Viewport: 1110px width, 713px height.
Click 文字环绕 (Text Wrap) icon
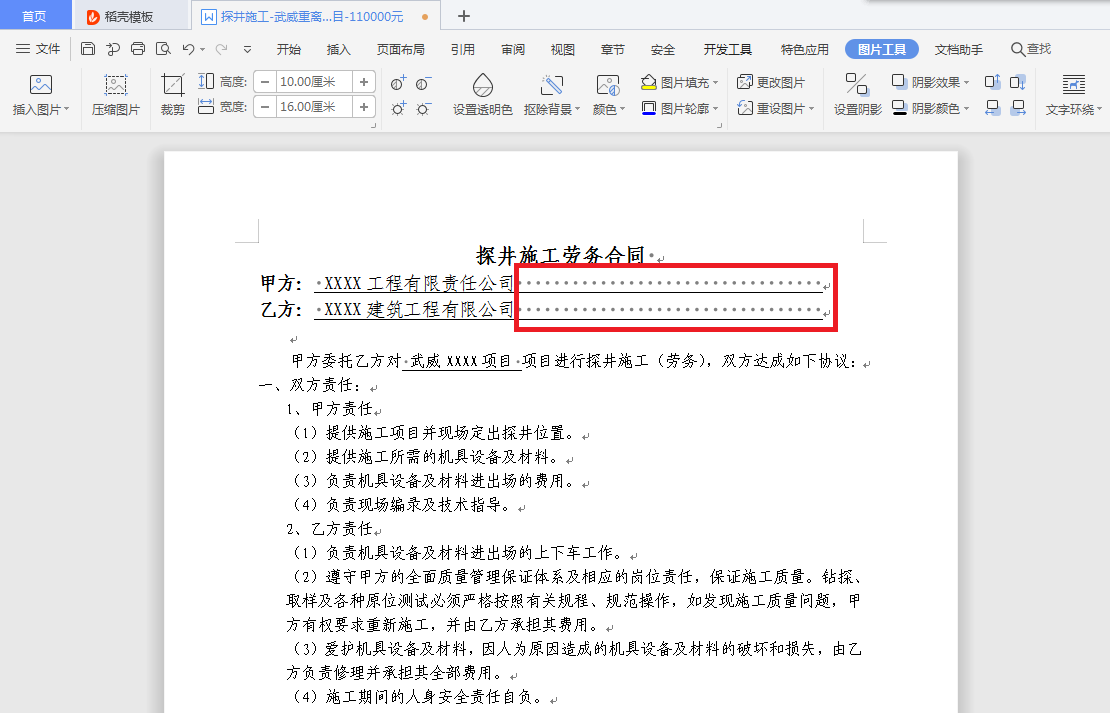[1074, 85]
